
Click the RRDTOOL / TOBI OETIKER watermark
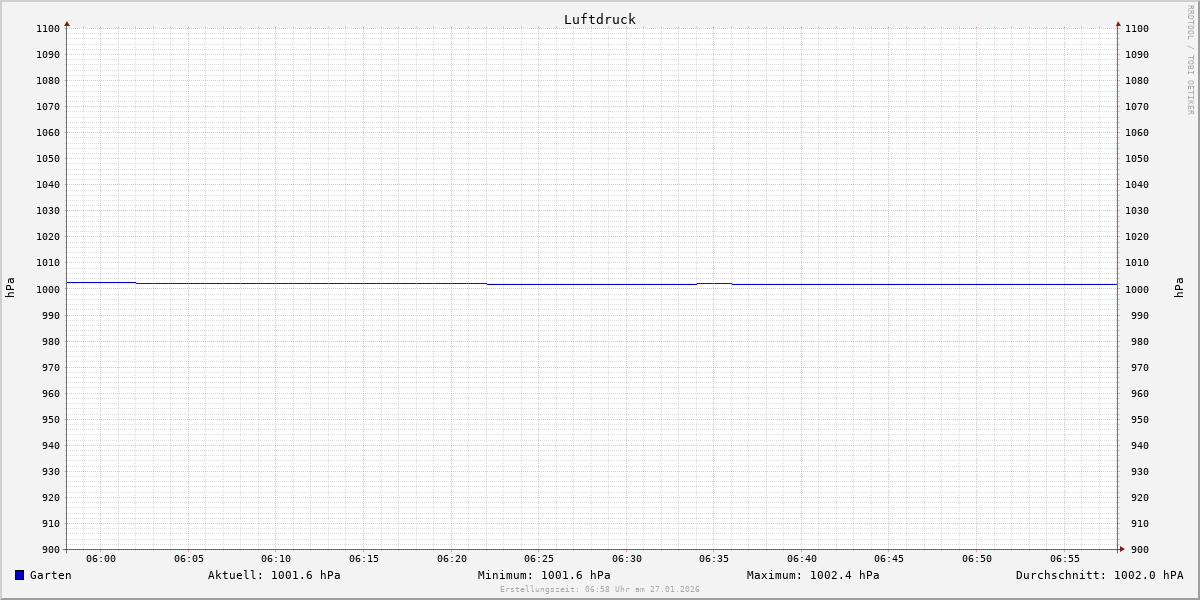(x=1190, y=60)
